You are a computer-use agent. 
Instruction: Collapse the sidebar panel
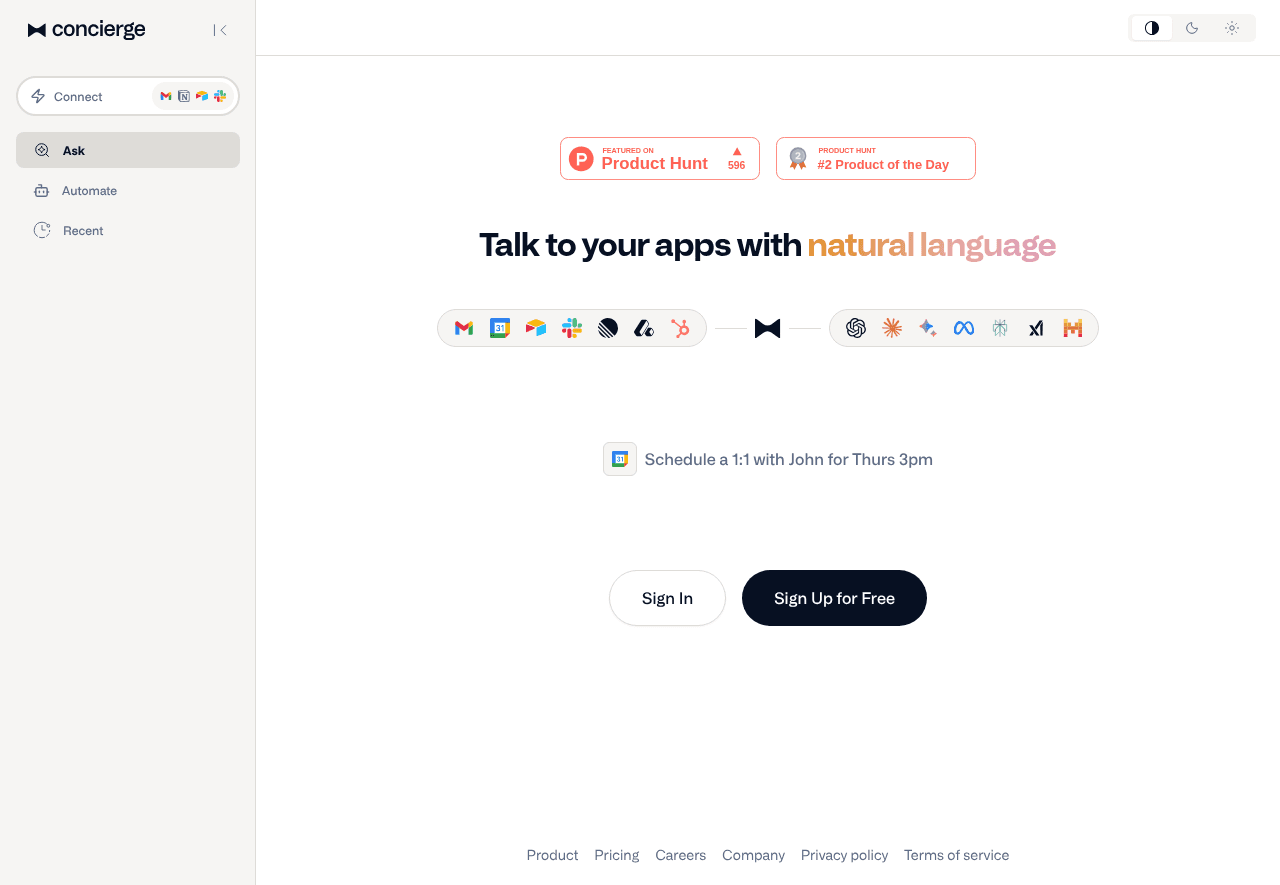tap(220, 30)
